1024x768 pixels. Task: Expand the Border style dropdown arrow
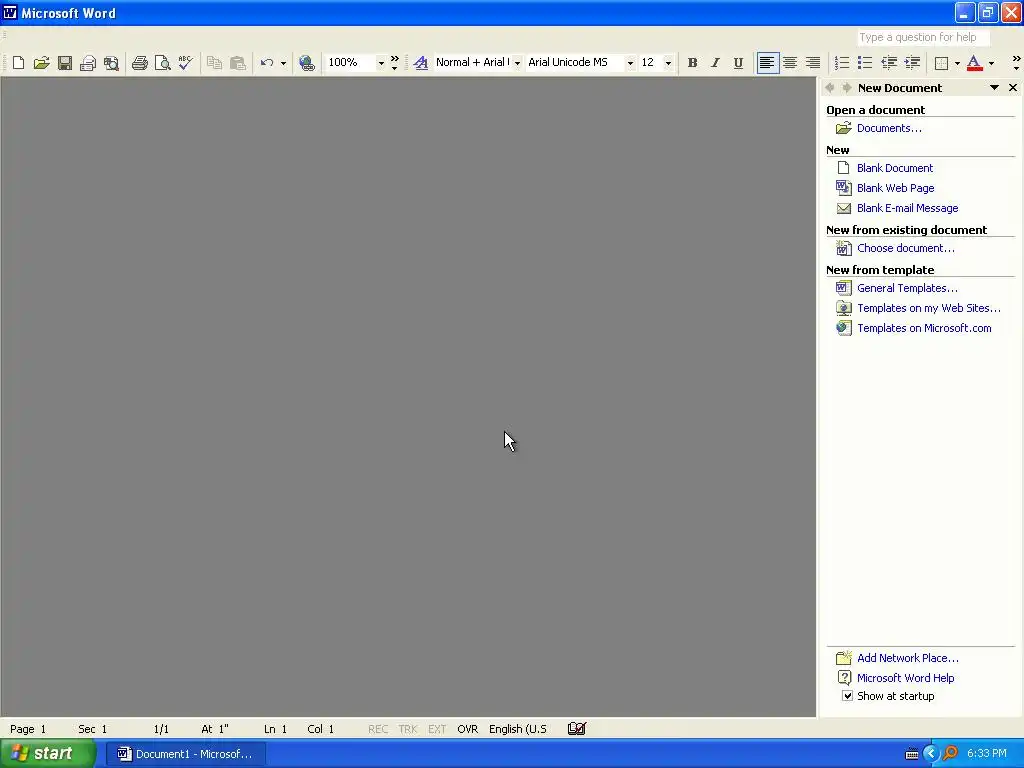coord(957,63)
